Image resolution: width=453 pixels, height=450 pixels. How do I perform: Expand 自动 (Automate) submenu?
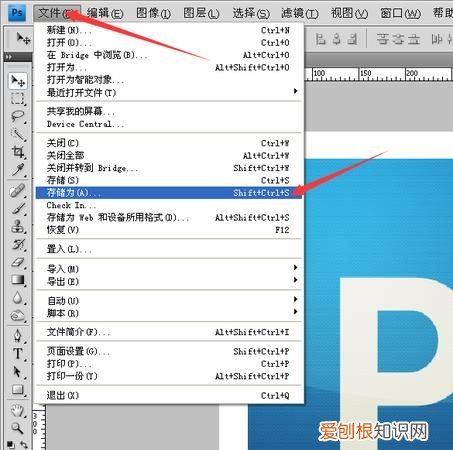coord(169,300)
